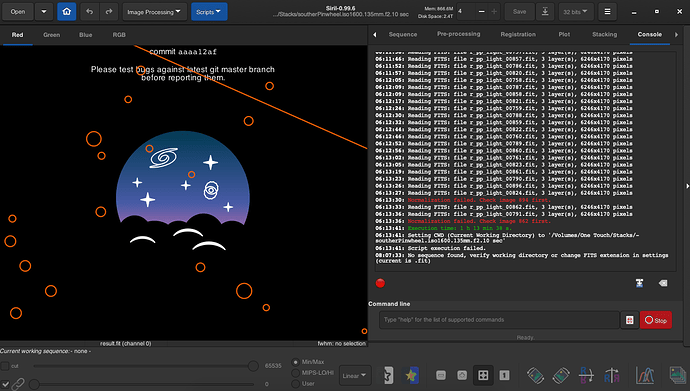Image resolution: width=690 pixels, height=391 pixels.
Task: Collapse the right panel with edge arrow
Action: click(687, 186)
